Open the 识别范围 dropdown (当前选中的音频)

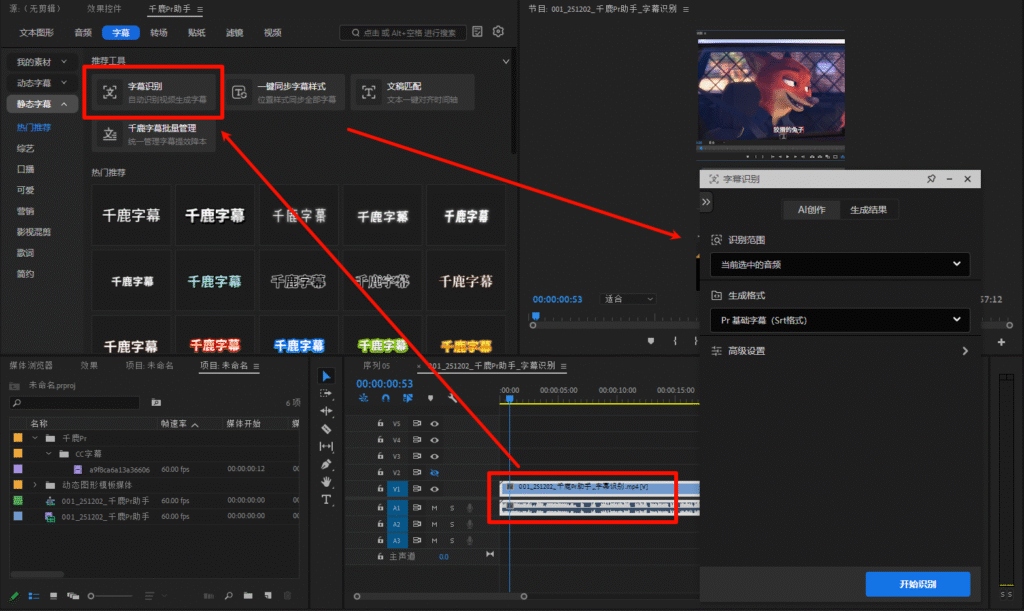[839, 265]
